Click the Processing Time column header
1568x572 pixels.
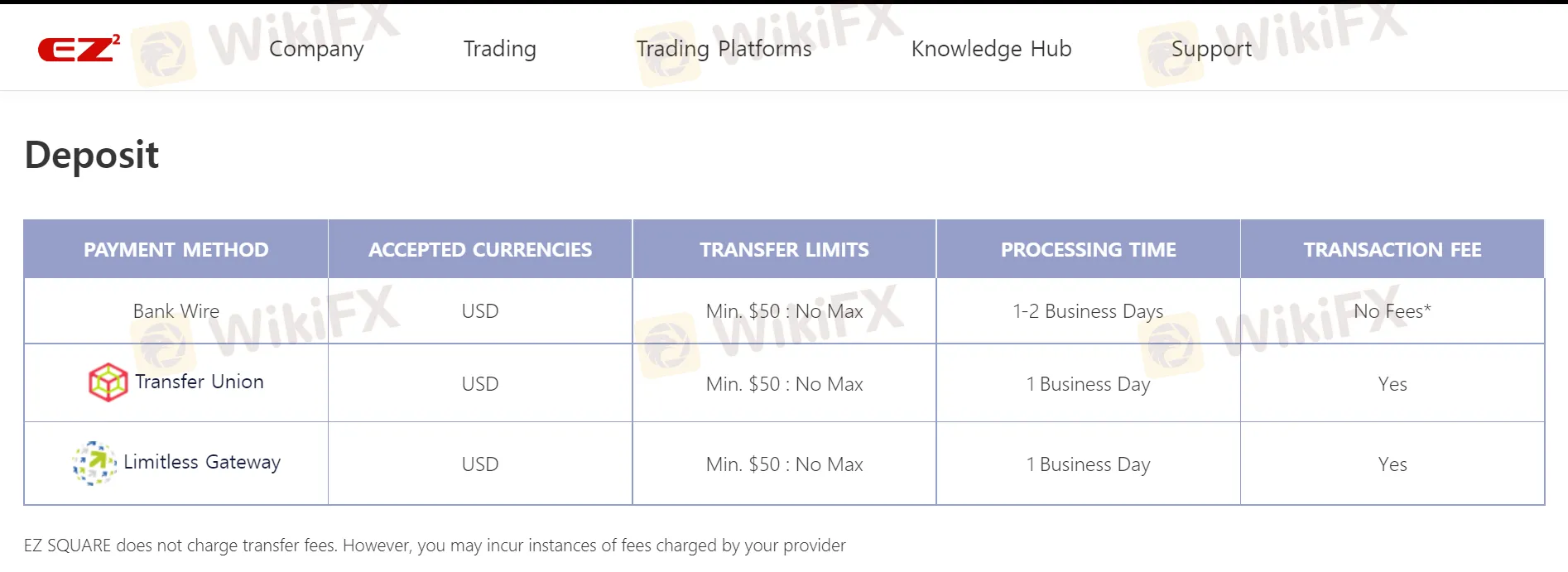click(x=1088, y=249)
